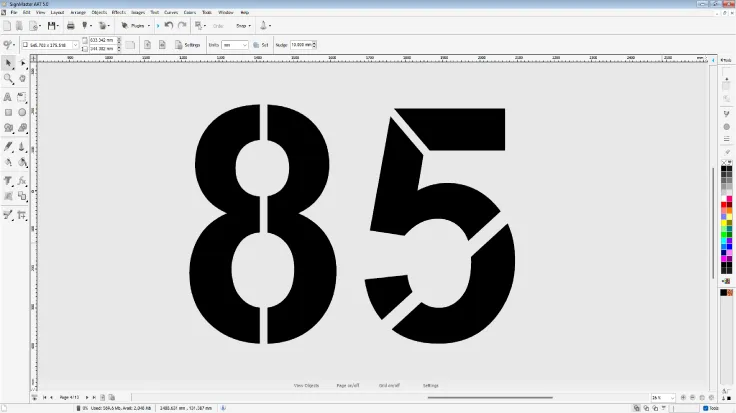Increase the Nudge value stepper
The image size is (736, 413).
click(314, 43)
